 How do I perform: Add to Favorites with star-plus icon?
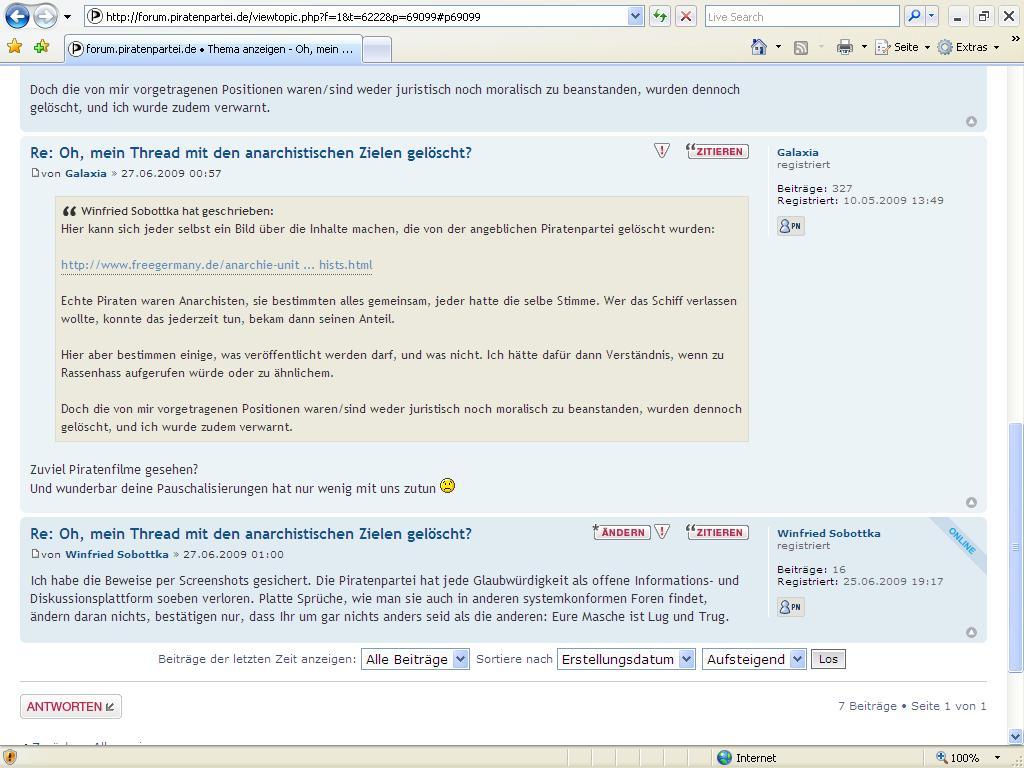tap(41, 46)
